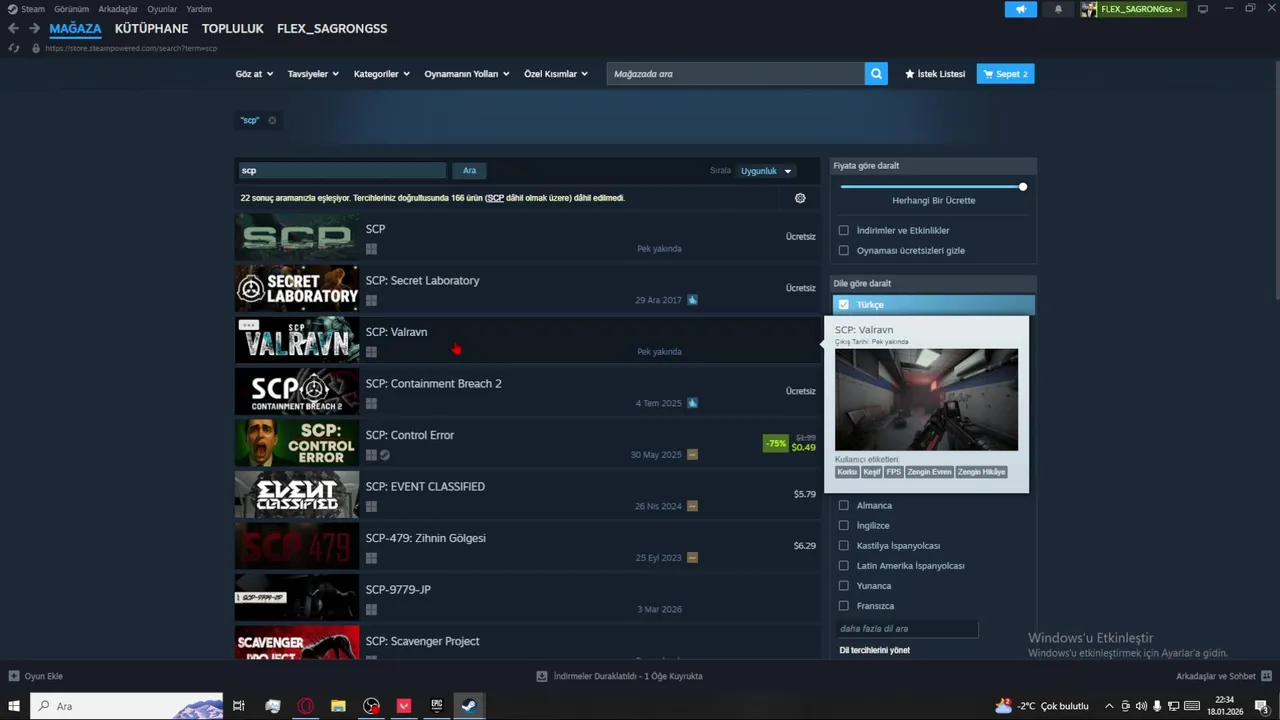1280x720 pixels.
Task: Open the Uygunluk sort dropdown
Action: coord(766,171)
